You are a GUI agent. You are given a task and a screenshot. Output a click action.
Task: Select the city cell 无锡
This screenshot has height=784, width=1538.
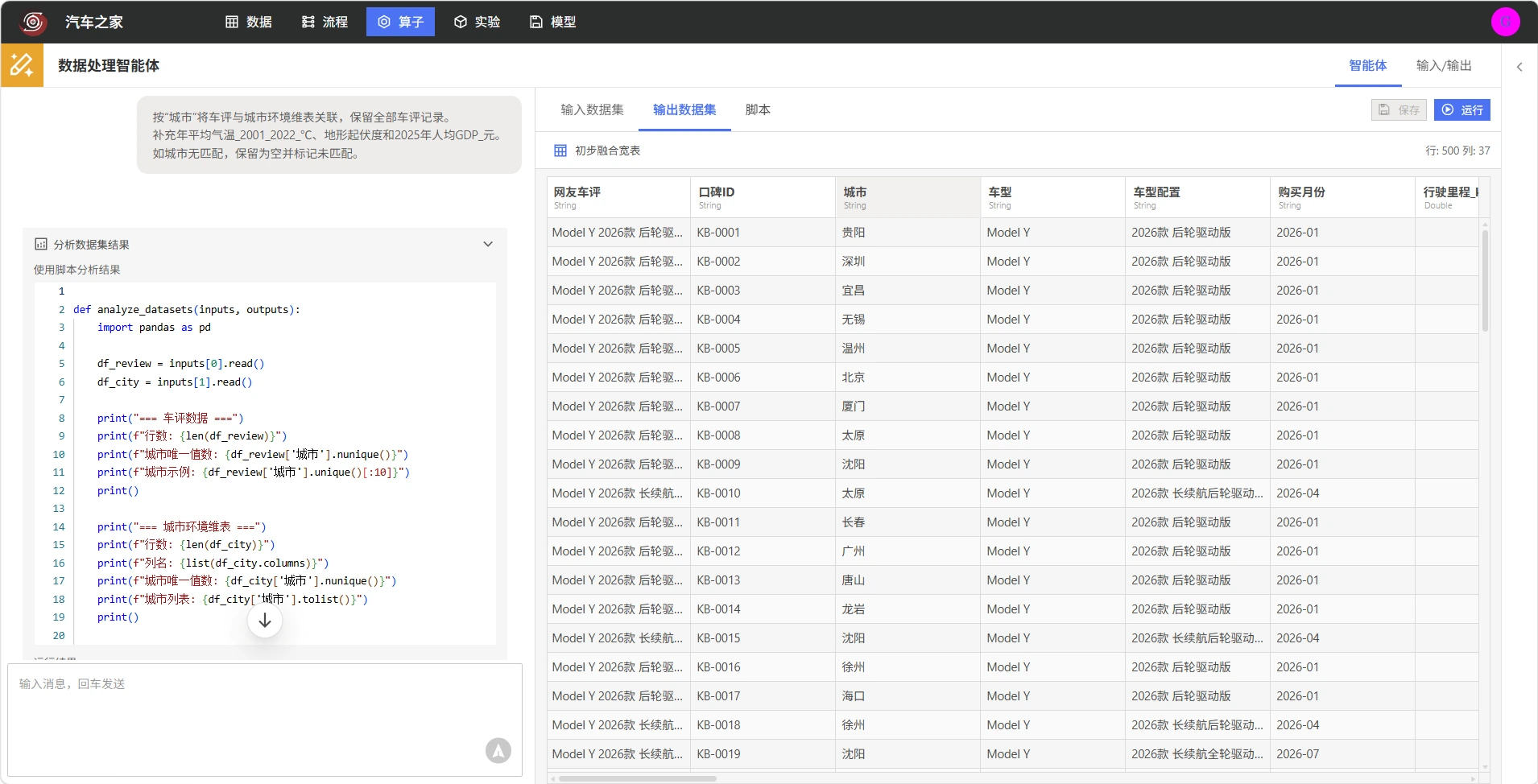[908, 320]
